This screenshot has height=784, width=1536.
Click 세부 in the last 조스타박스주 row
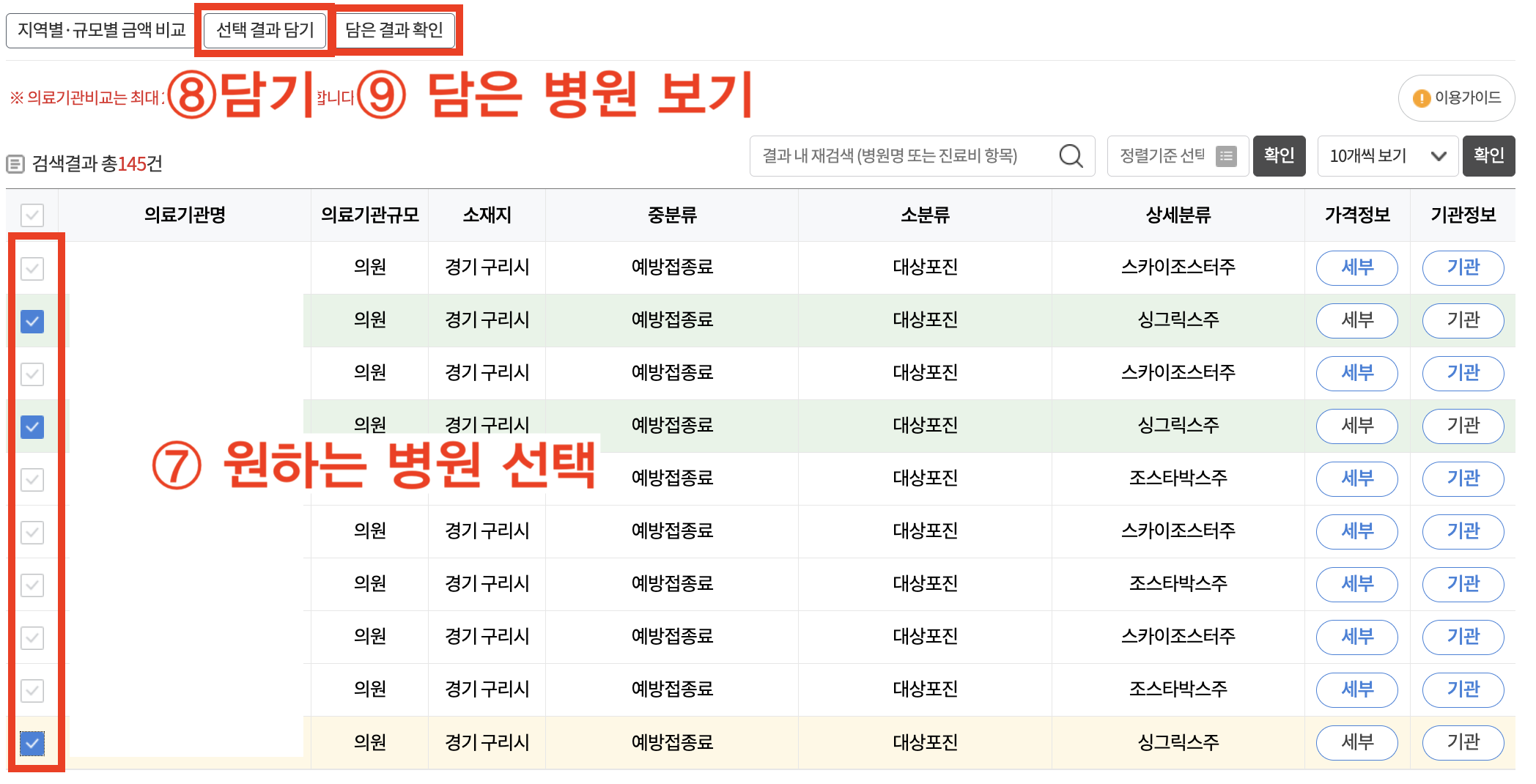coord(1357,690)
